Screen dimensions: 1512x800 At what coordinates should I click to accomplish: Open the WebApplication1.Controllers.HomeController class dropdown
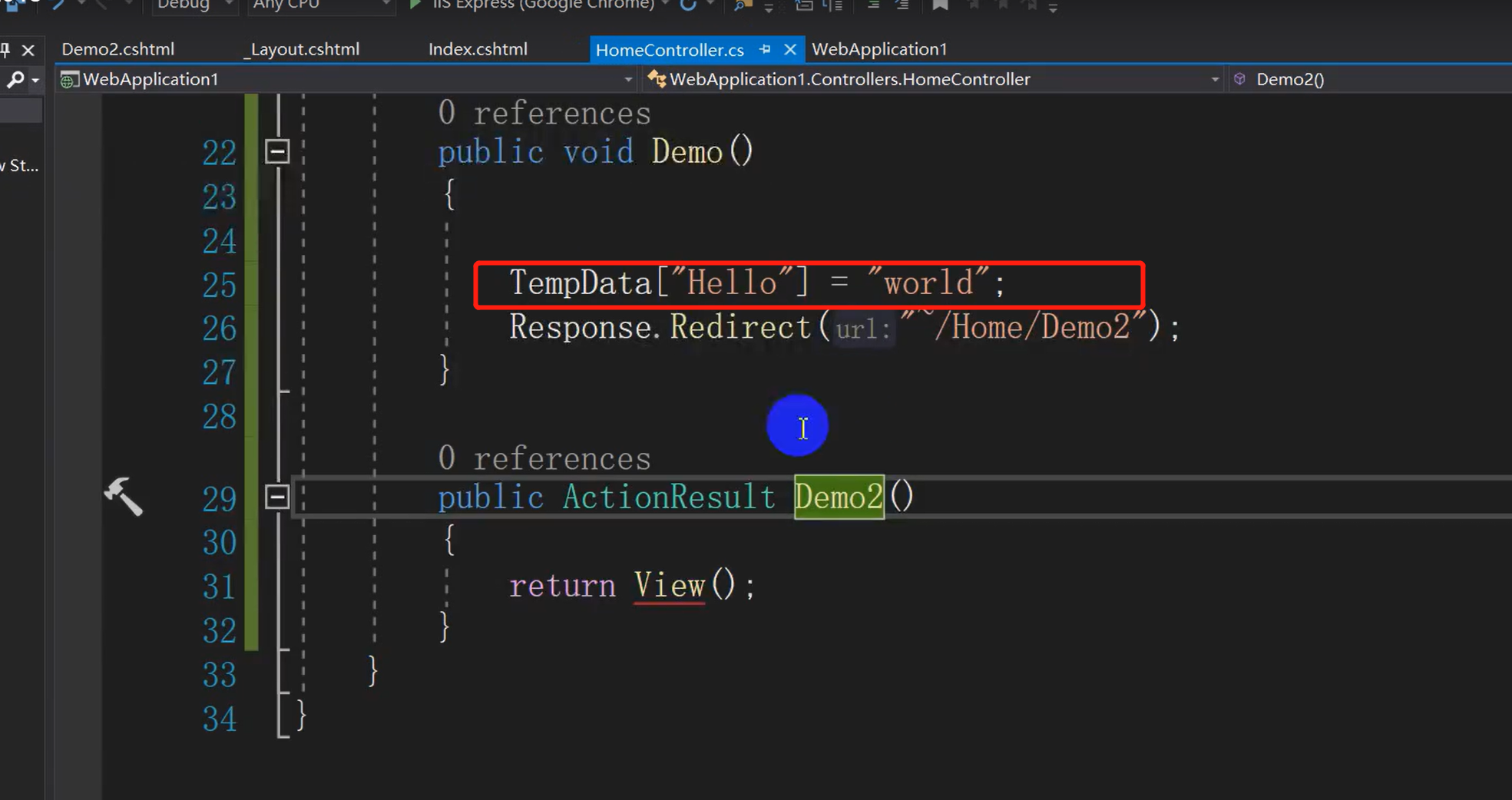(x=933, y=79)
